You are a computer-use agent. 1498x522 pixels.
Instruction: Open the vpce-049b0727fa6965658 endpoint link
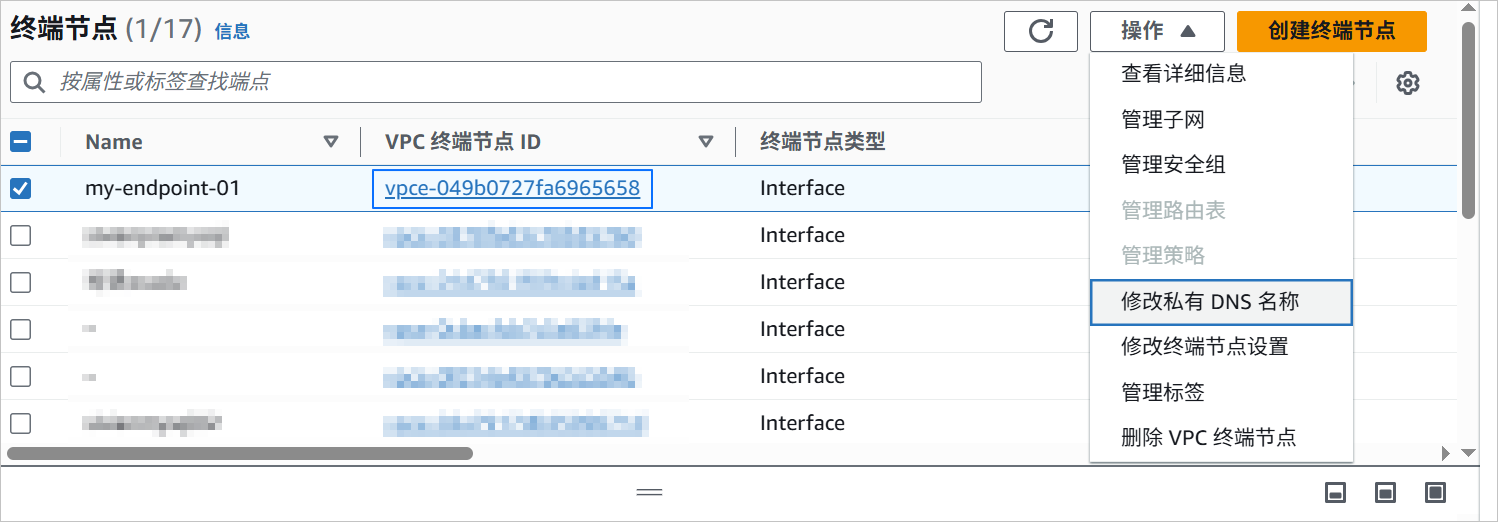pyautogui.click(x=512, y=188)
